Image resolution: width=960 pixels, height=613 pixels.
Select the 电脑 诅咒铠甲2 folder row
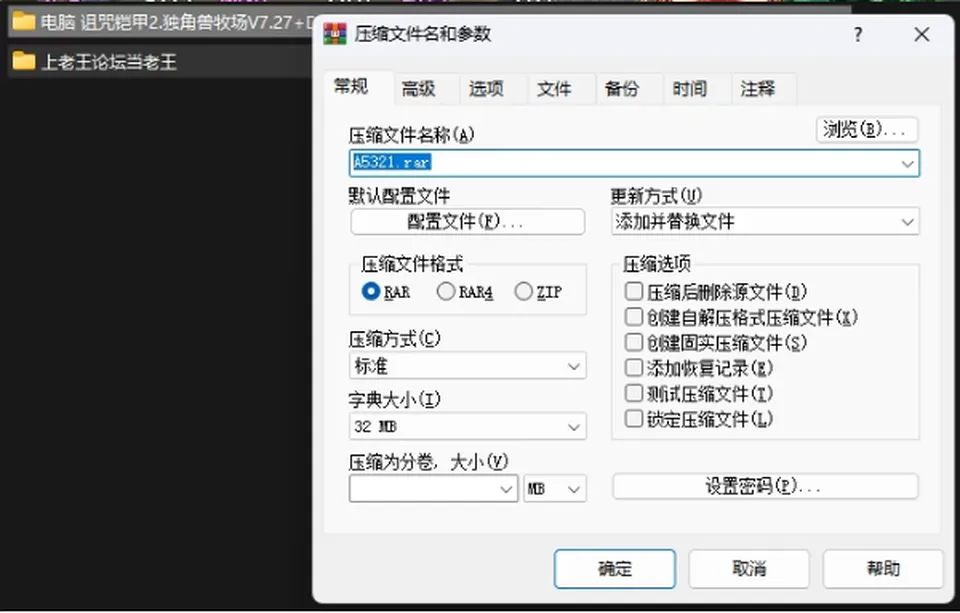coord(159,22)
